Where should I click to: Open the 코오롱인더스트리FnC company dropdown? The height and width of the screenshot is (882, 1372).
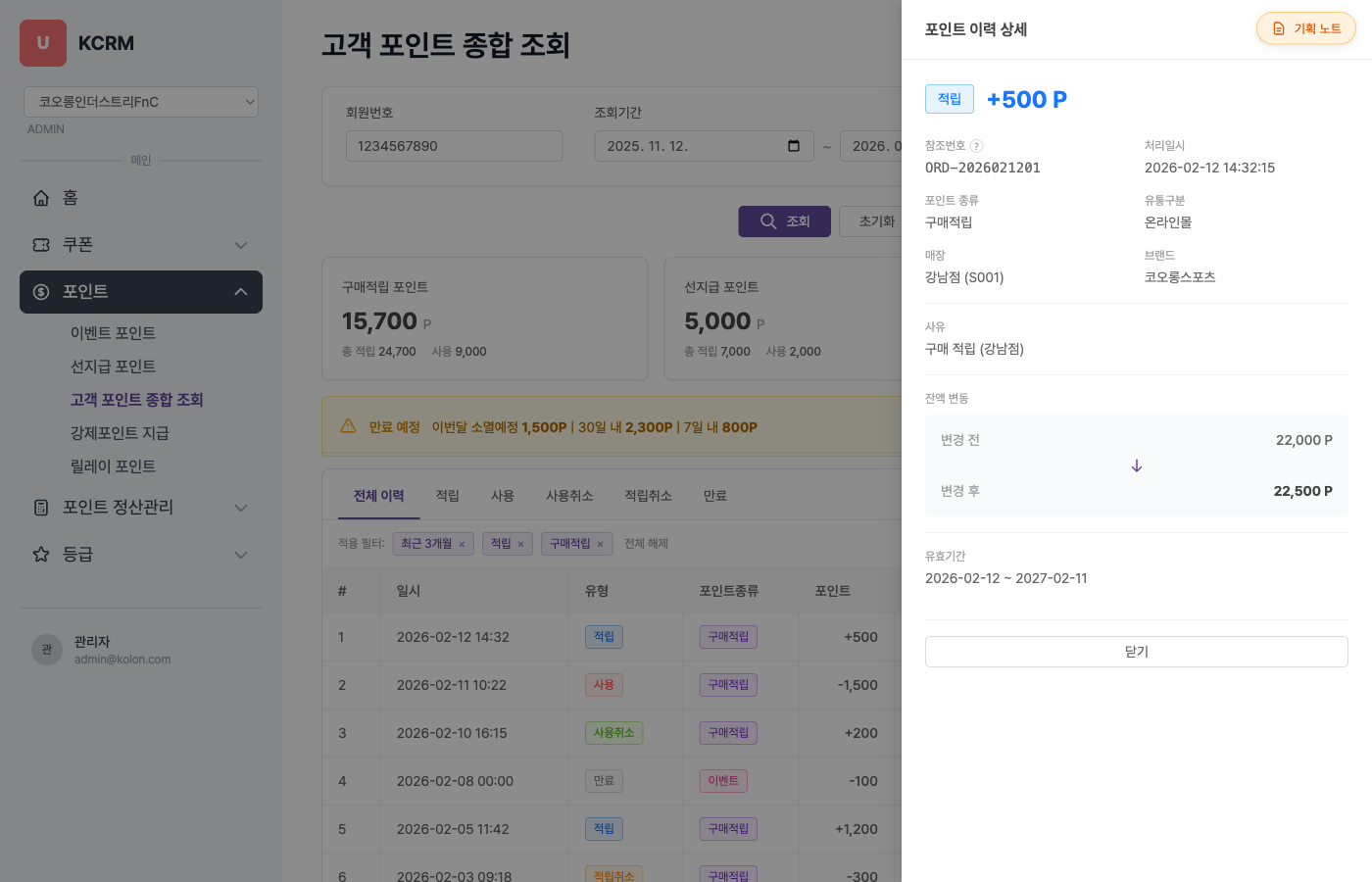click(x=141, y=102)
